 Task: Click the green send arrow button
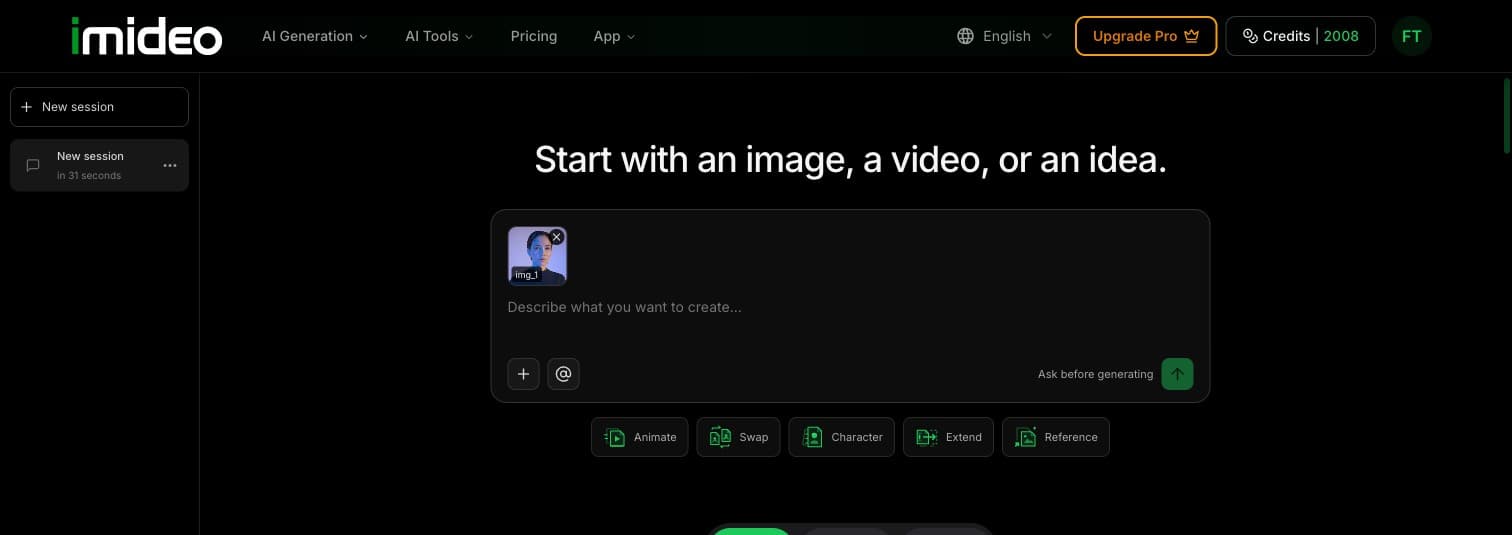(1177, 374)
